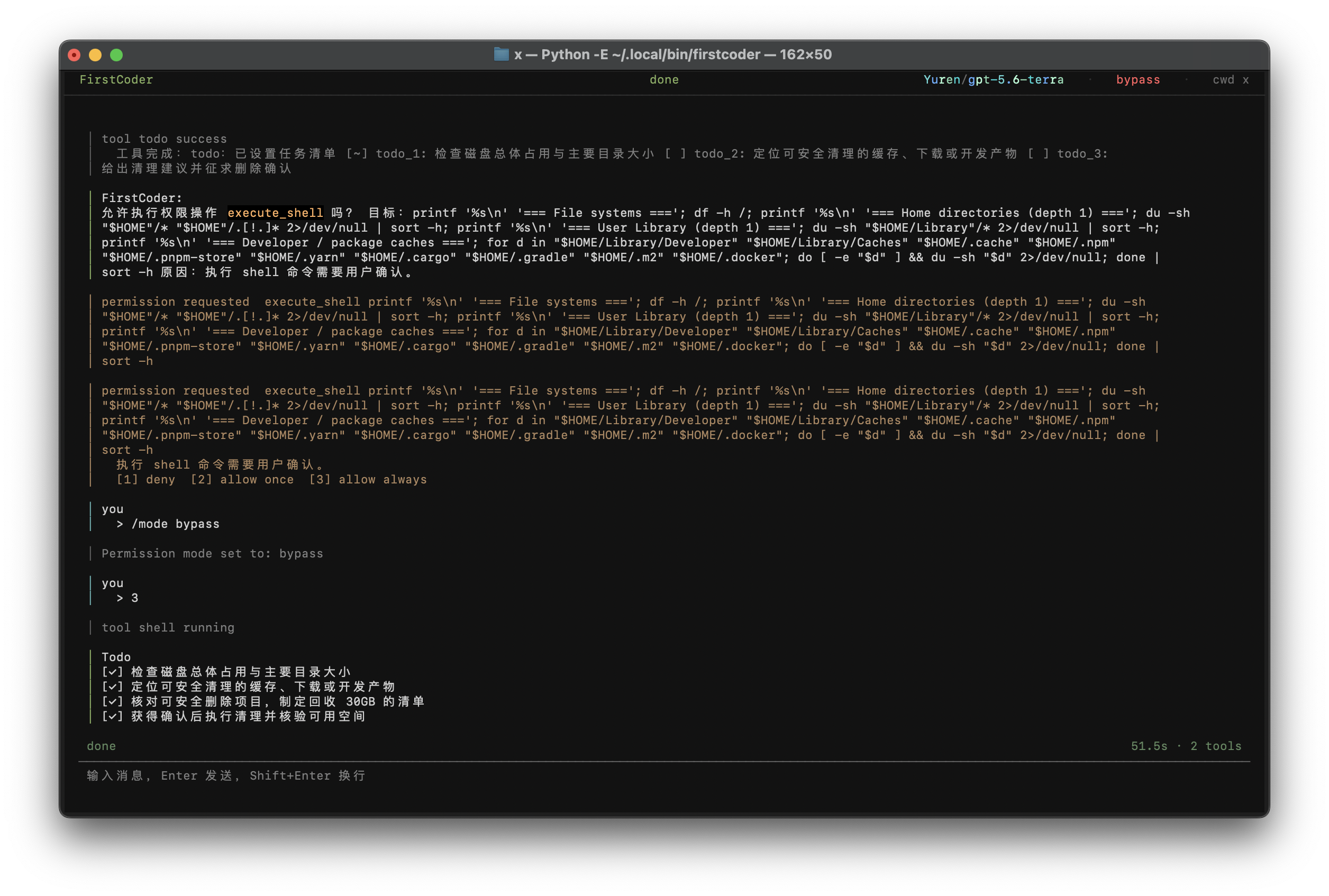The image size is (1329, 896).
Task: Click the 'cwd x' header entry
Action: tap(1230, 79)
